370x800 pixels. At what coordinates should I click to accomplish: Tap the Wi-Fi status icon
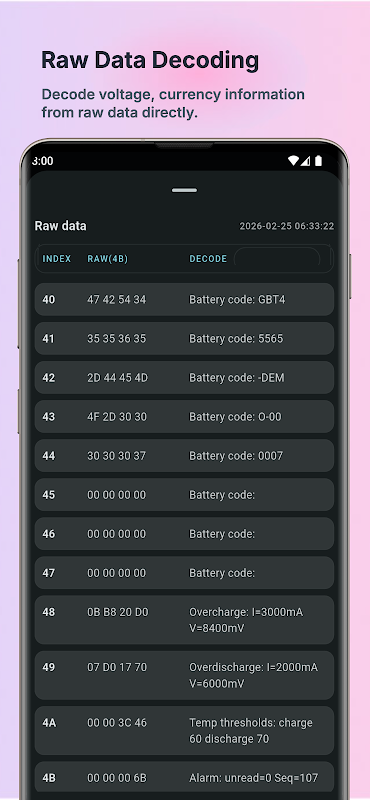pyautogui.click(x=293, y=161)
